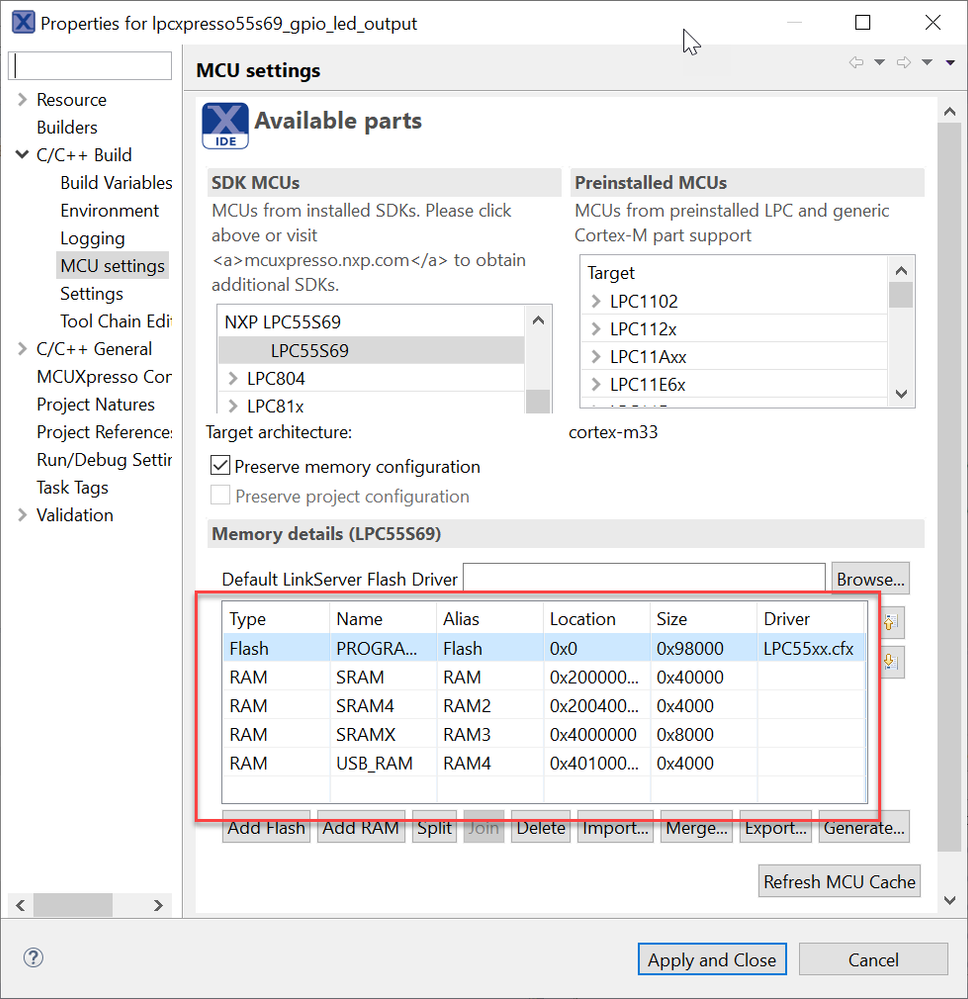Click the Import... button
Viewport: 968px width, 999px height.
616,828
